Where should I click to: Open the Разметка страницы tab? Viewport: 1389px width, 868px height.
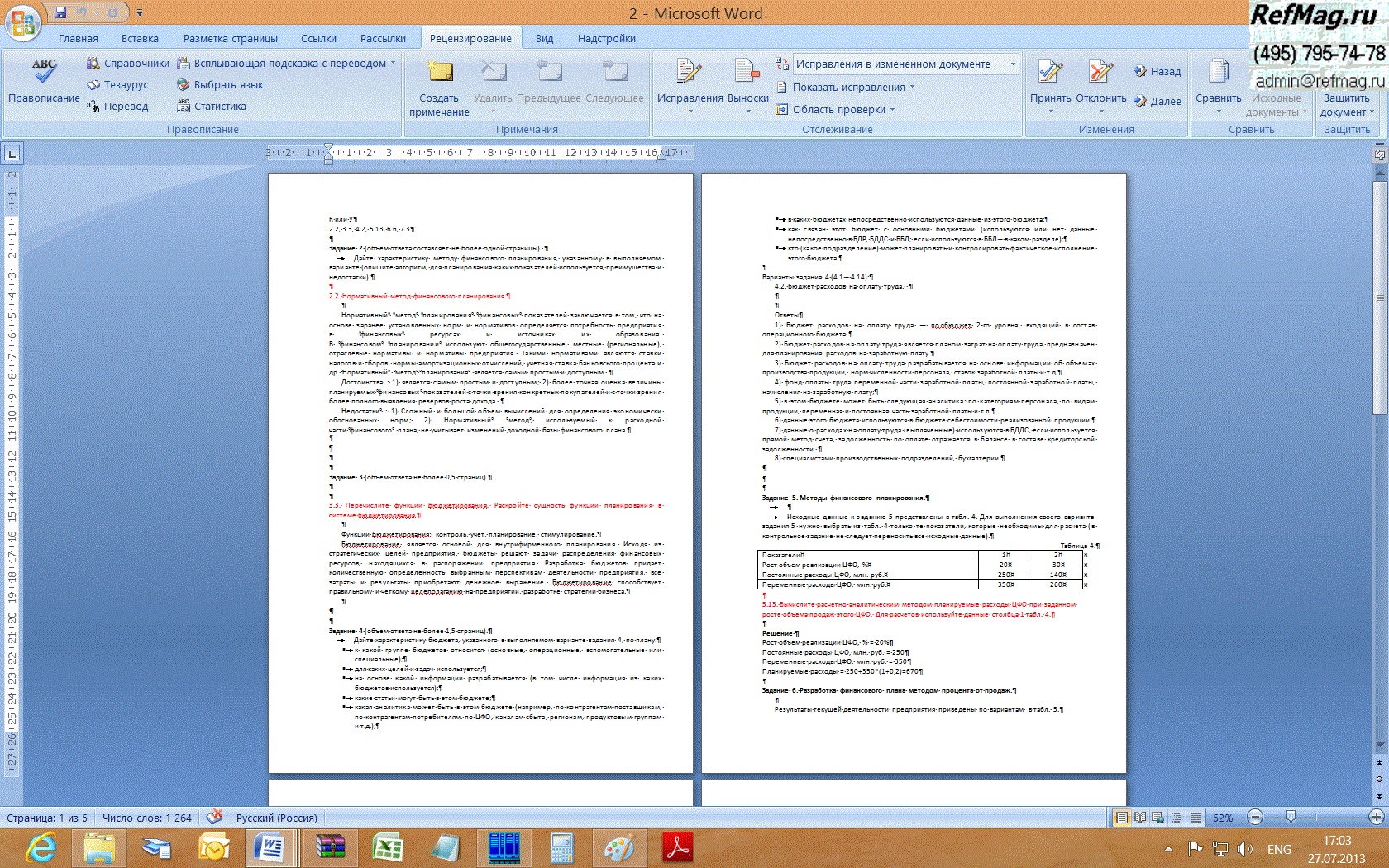(x=230, y=38)
